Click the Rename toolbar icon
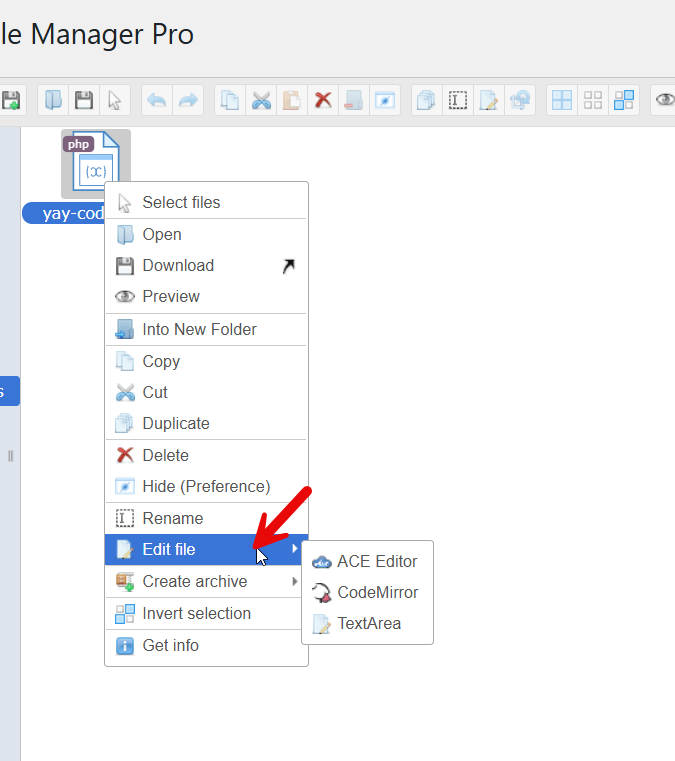675x761 pixels. 458,100
